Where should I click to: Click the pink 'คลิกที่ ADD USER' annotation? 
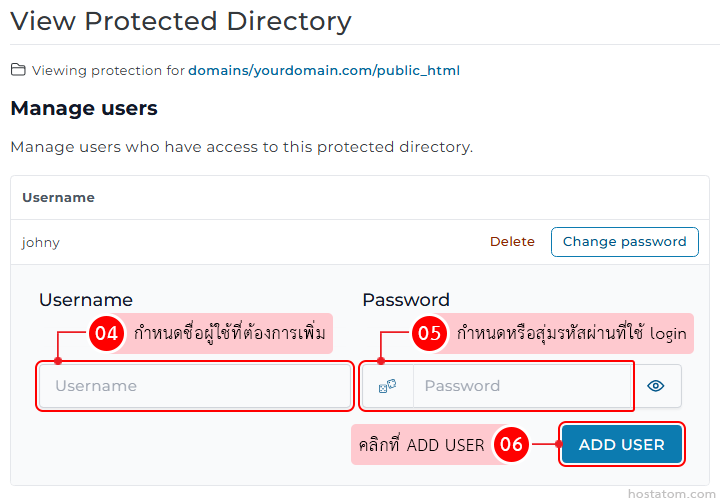click(x=422, y=445)
